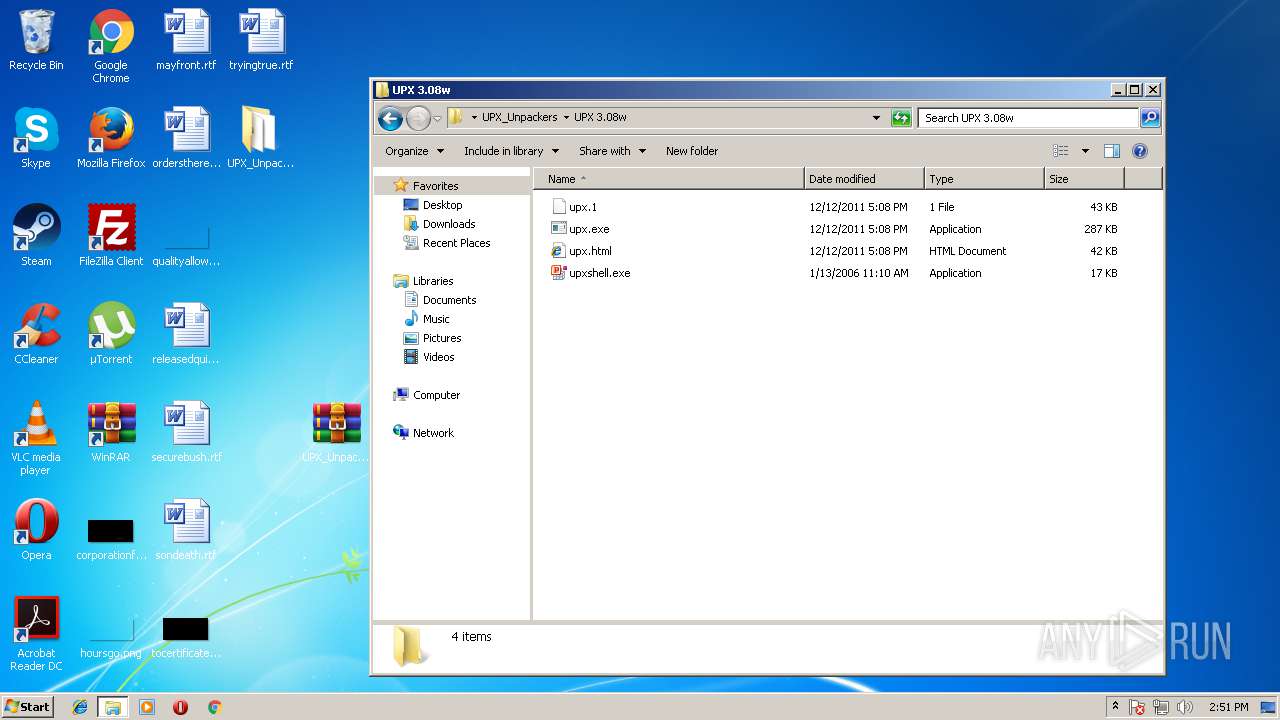Launch Steam desktop shortcut

(36, 236)
